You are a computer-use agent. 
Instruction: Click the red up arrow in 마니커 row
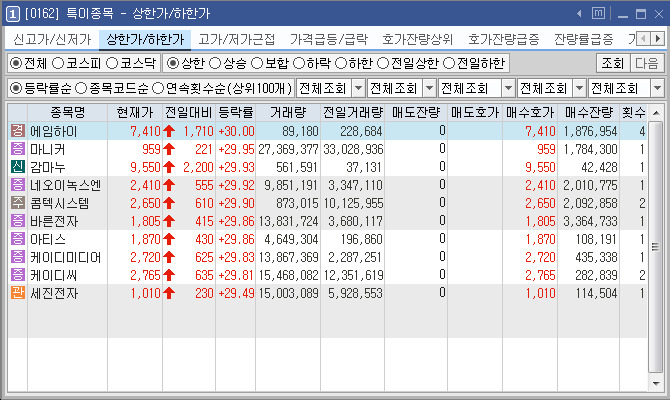click(x=169, y=149)
